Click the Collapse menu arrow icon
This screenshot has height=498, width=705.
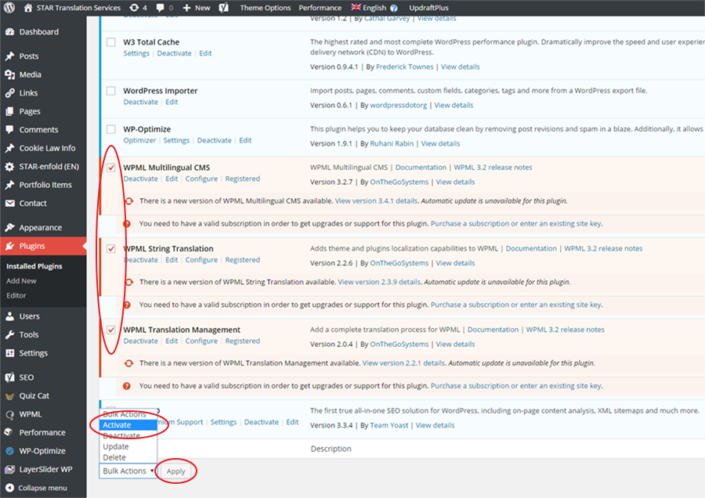[9, 487]
